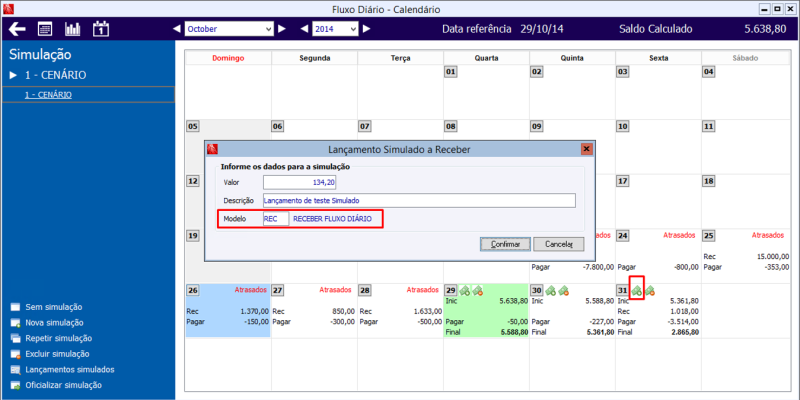The image size is (800, 400).
Task: Click the Quarta column header
Action: (x=487, y=58)
